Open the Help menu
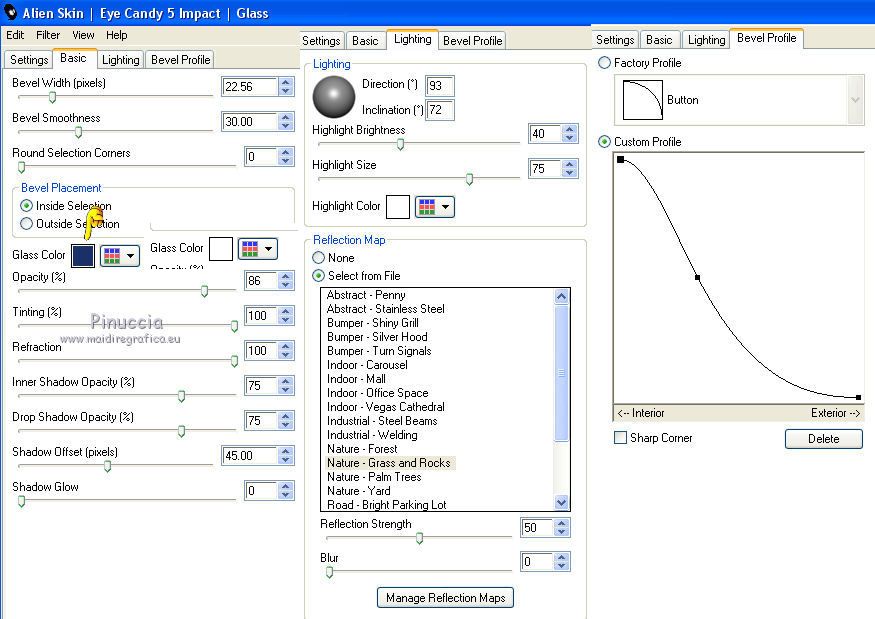 pos(117,35)
